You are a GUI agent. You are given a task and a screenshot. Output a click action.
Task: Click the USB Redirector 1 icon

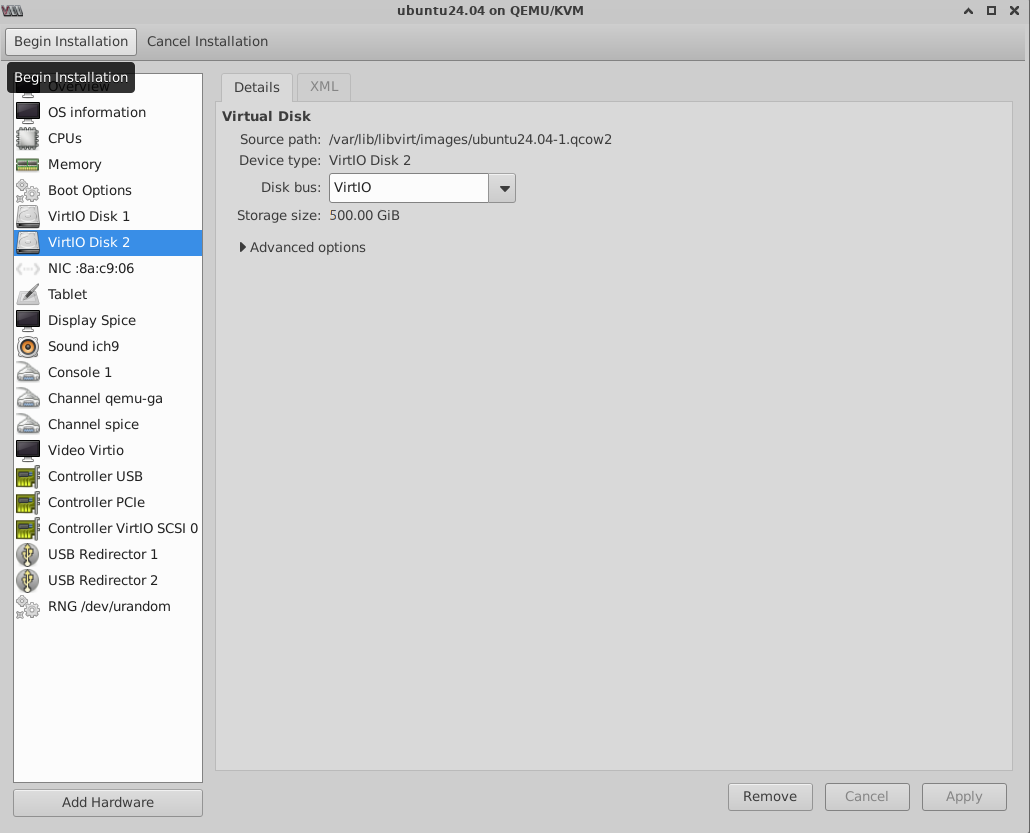pyautogui.click(x=28, y=554)
